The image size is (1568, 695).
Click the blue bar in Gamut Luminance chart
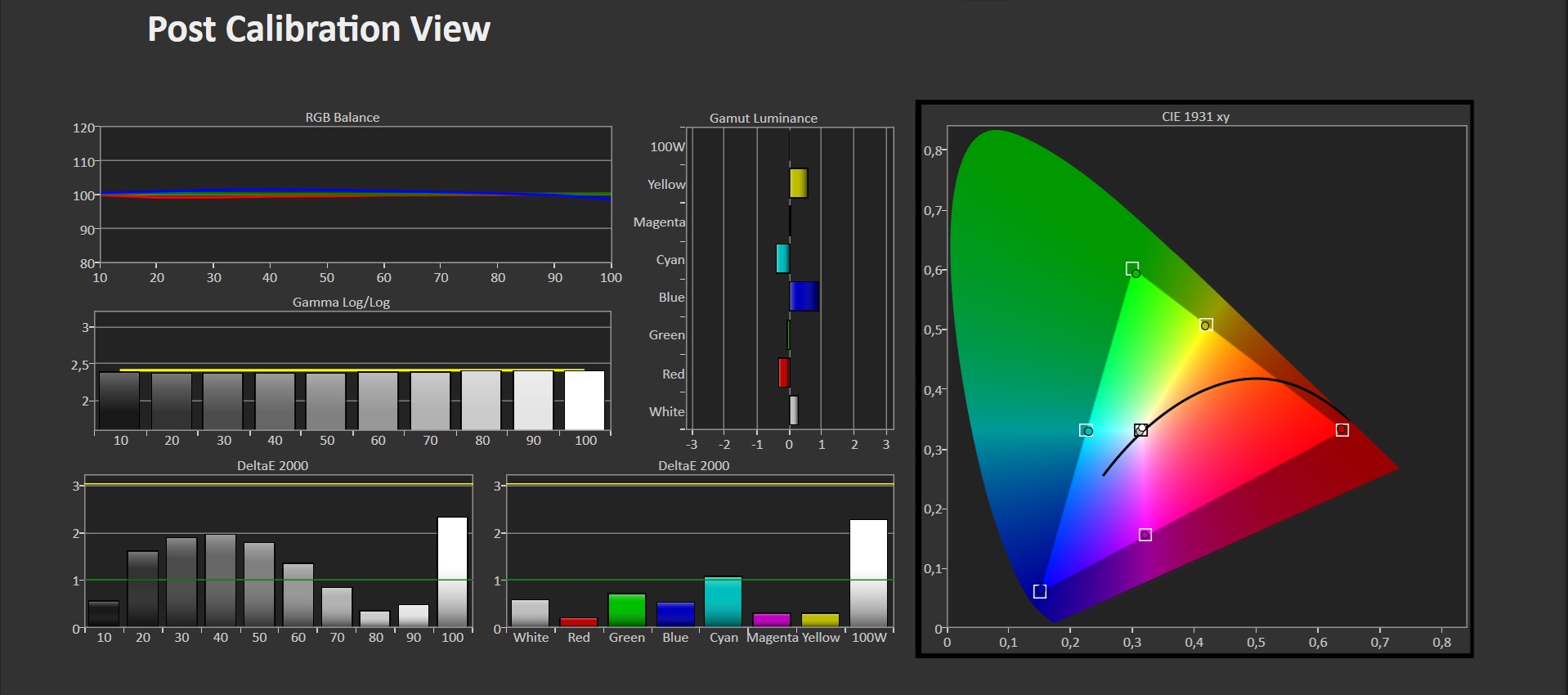(x=804, y=296)
